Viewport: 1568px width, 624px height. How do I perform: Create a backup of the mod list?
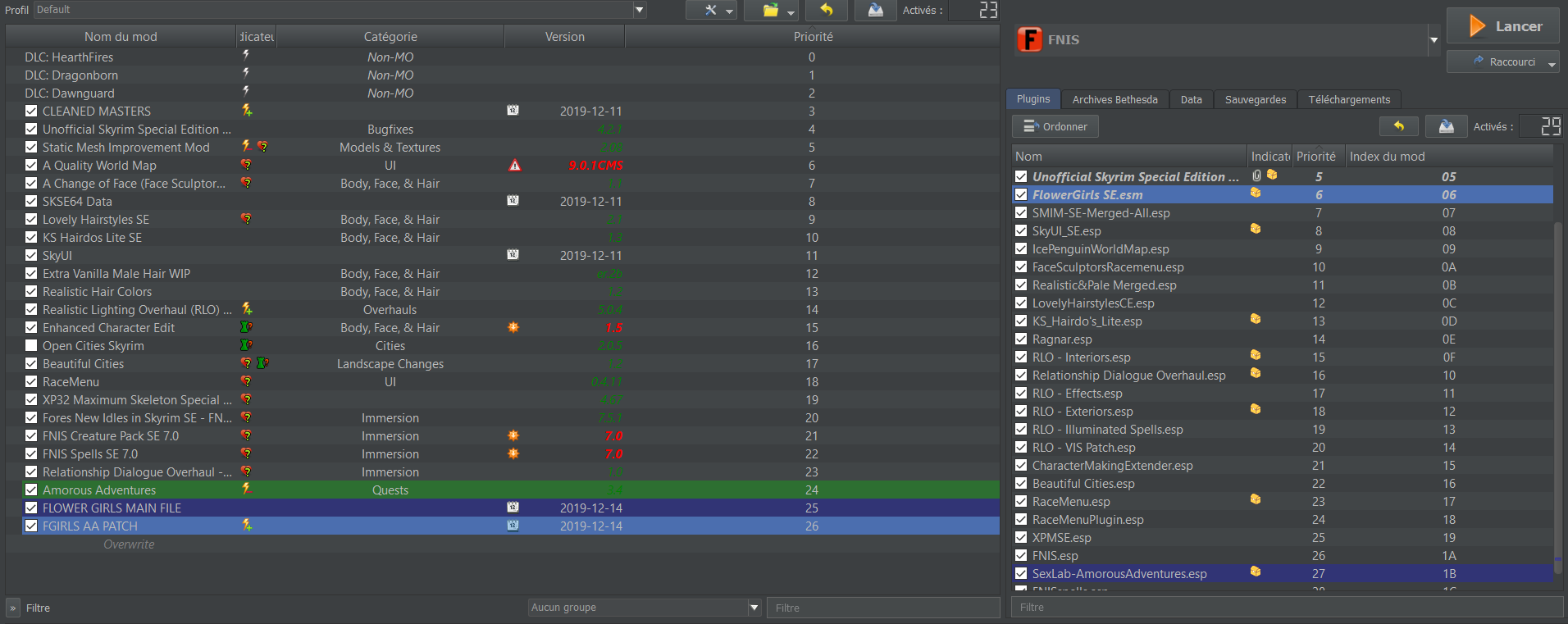[x=875, y=11]
